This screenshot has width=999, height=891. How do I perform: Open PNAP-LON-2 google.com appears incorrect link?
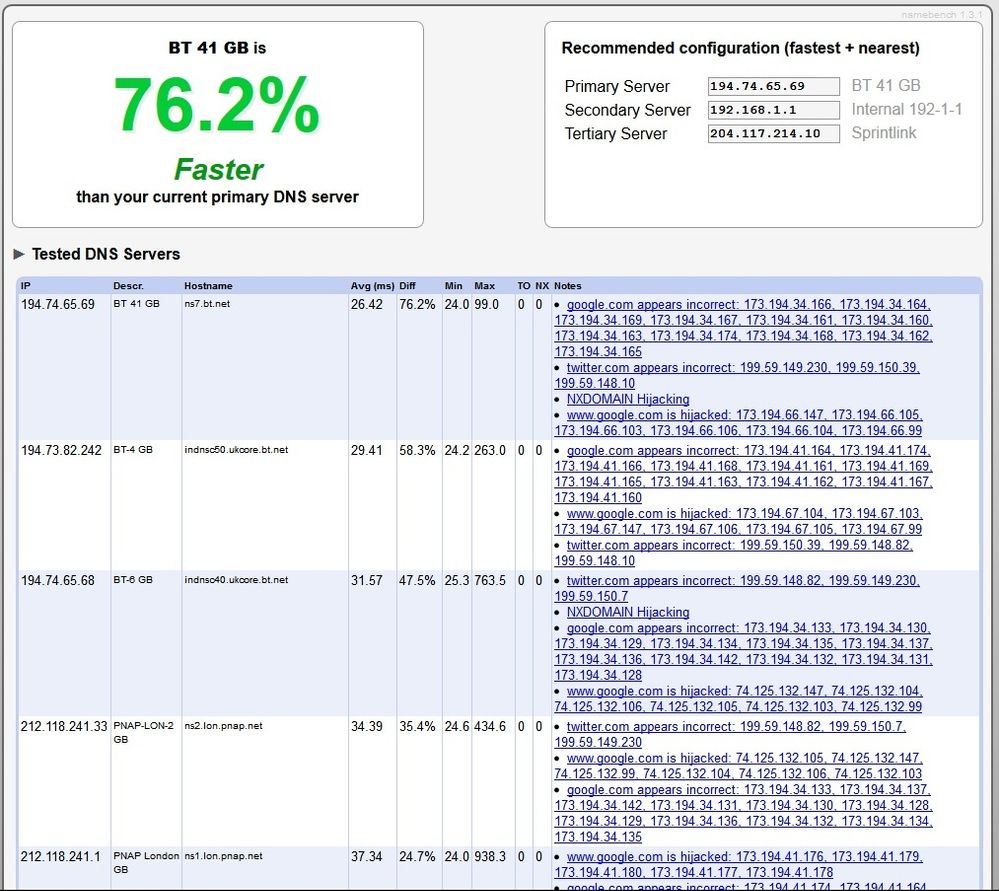[743, 813]
